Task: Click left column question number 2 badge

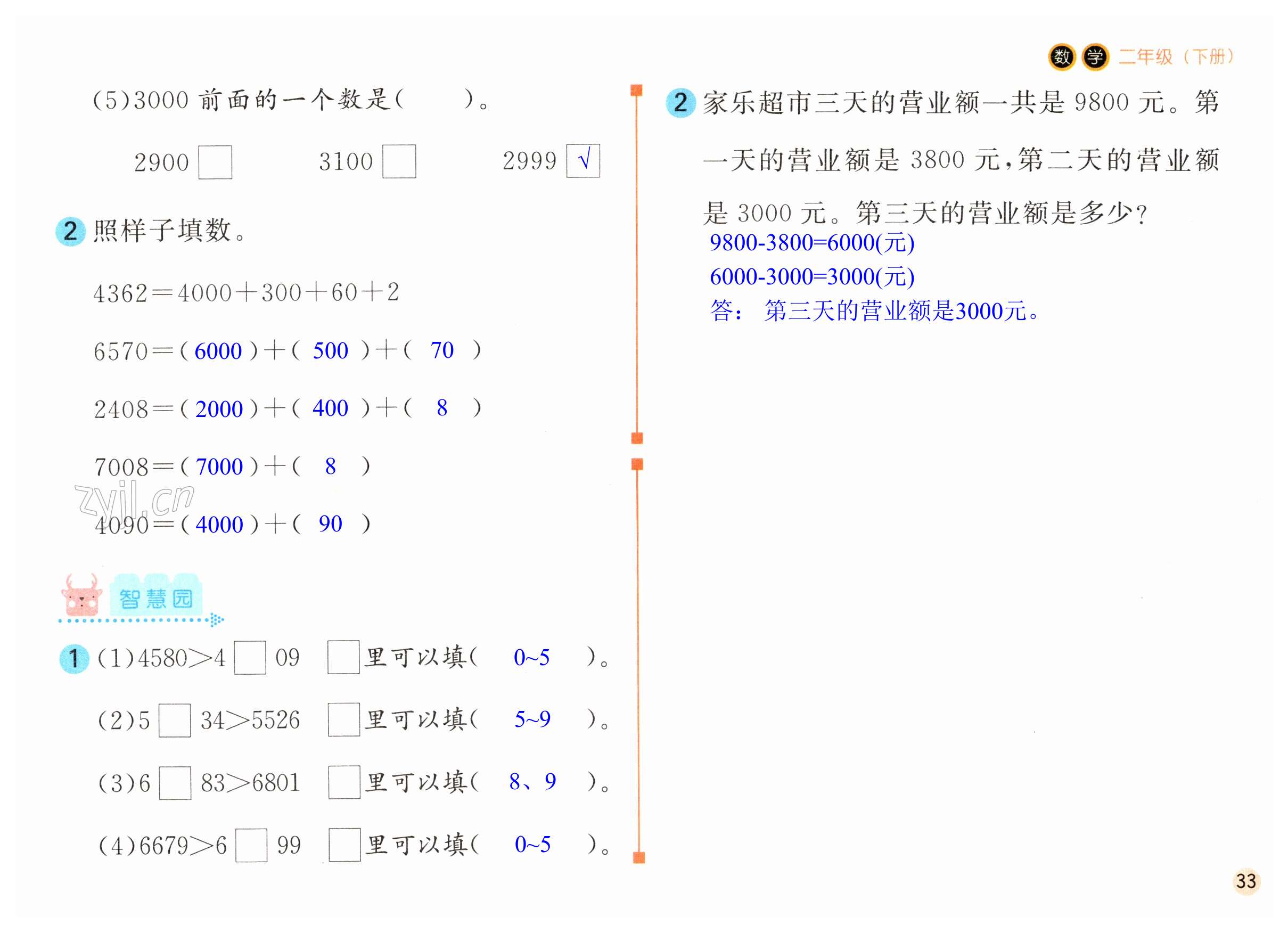Action: click(70, 232)
